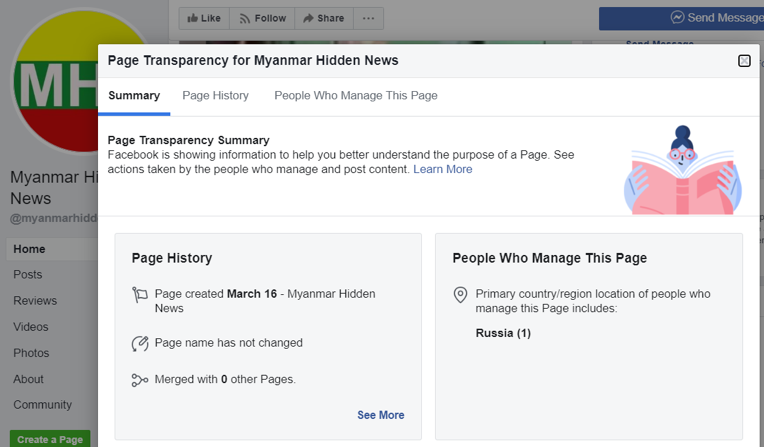764x447 pixels.
Task: Click 'Page name has not changed' text
Action: point(229,343)
